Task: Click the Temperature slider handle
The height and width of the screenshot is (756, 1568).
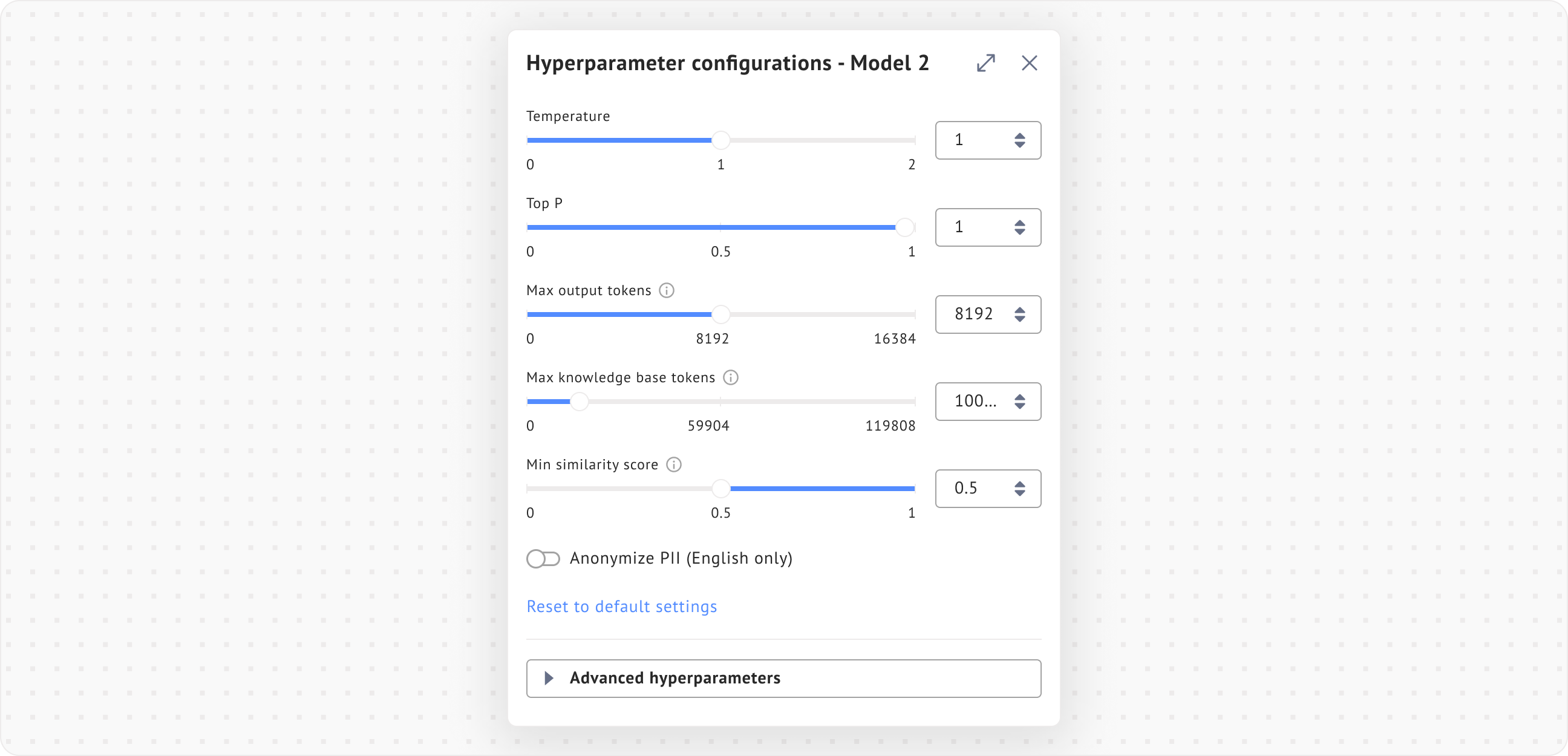Action: click(x=720, y=140)
